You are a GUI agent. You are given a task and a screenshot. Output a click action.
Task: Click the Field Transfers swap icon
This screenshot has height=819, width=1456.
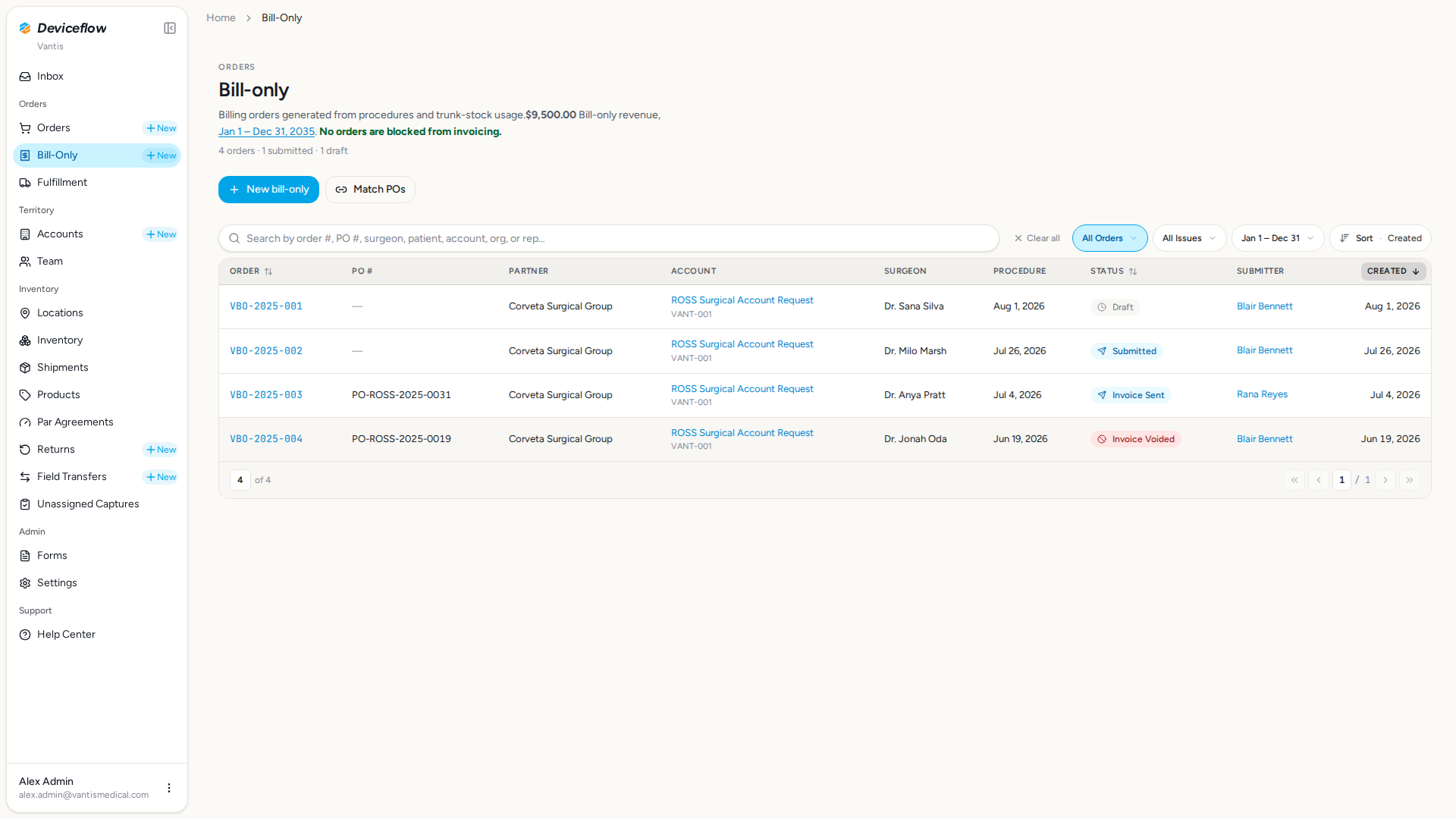(25, 477)
